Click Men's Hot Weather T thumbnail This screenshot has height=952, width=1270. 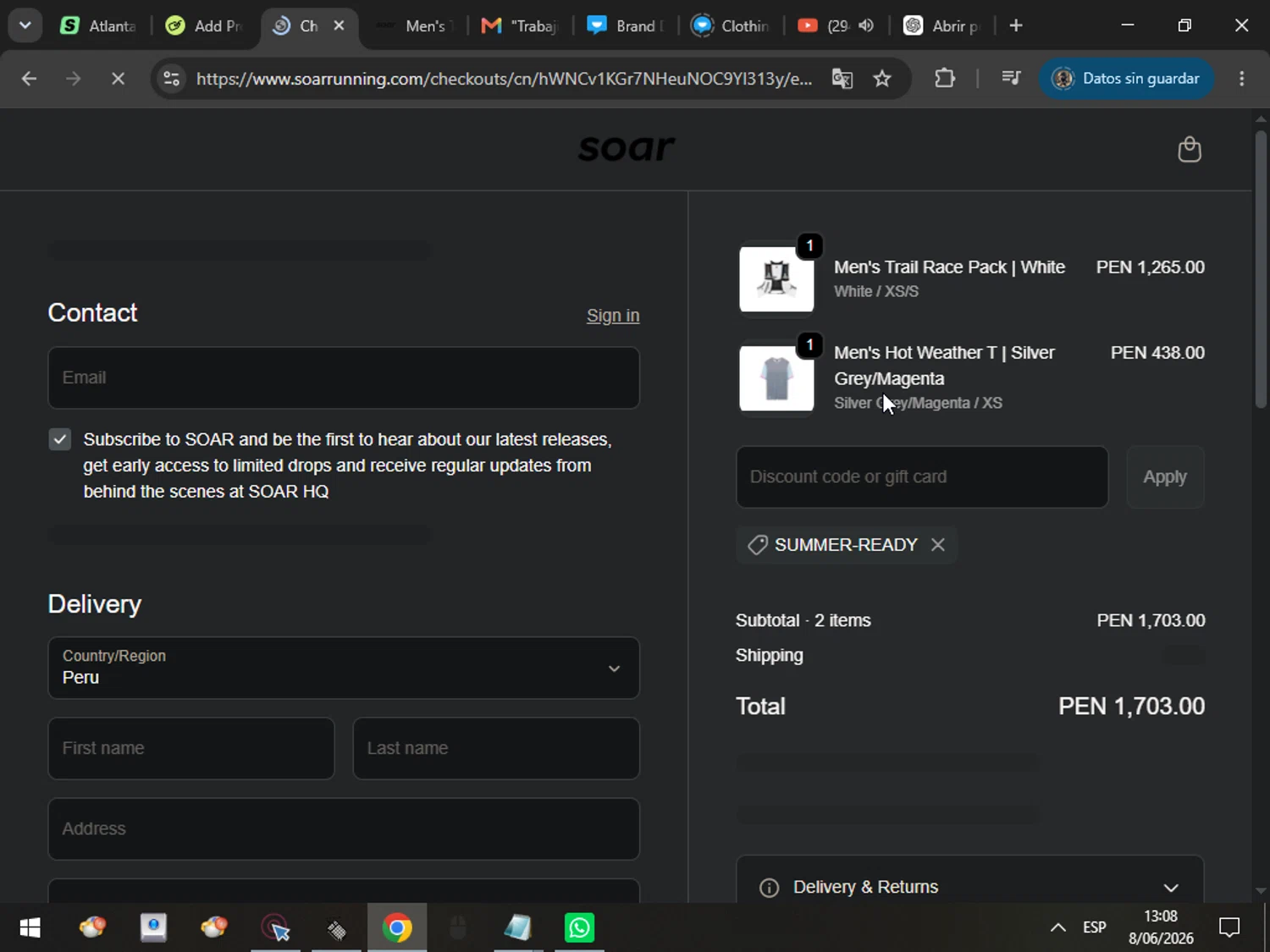click(776, 378)
